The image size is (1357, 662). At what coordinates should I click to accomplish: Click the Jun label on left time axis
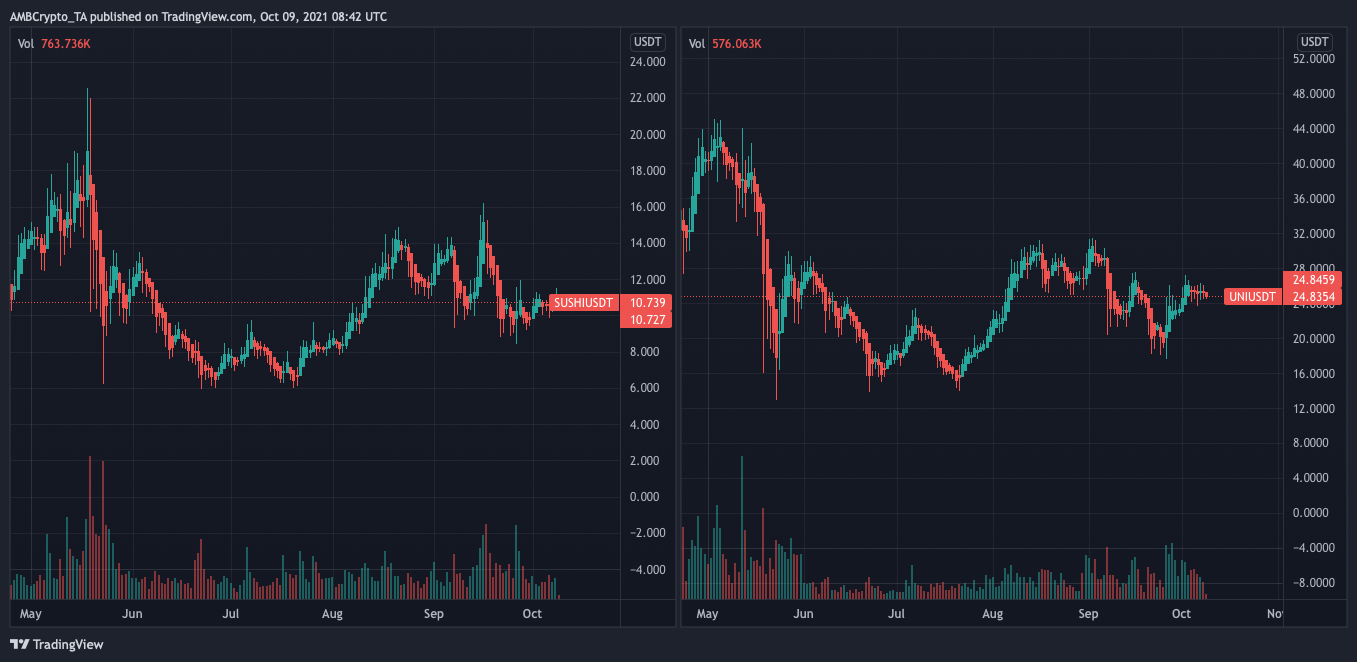pyautogui.click(x=132, y=613)
